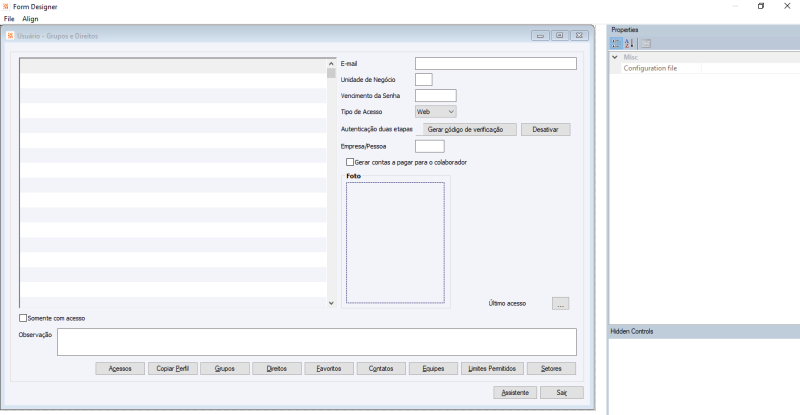Collapse the Misc category expander
The height and width of the screenshot is (415, 800).
tap(615, 57)
